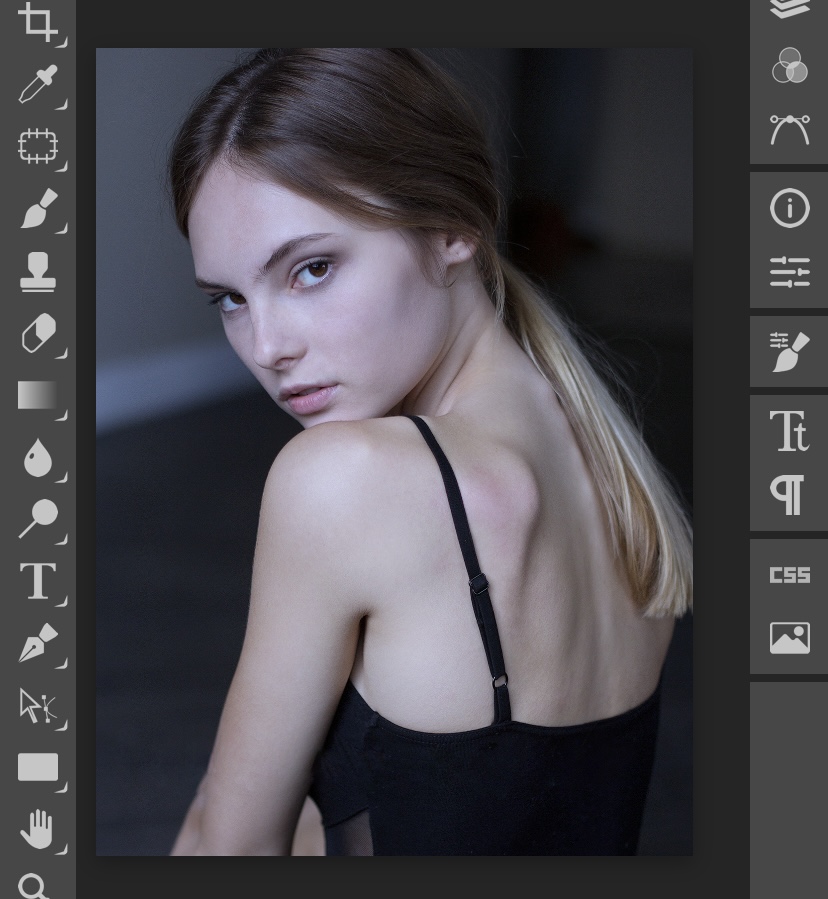Screen dimensions: 828x899
Task: Open the Character panel
Action: (x=790, y=431)
